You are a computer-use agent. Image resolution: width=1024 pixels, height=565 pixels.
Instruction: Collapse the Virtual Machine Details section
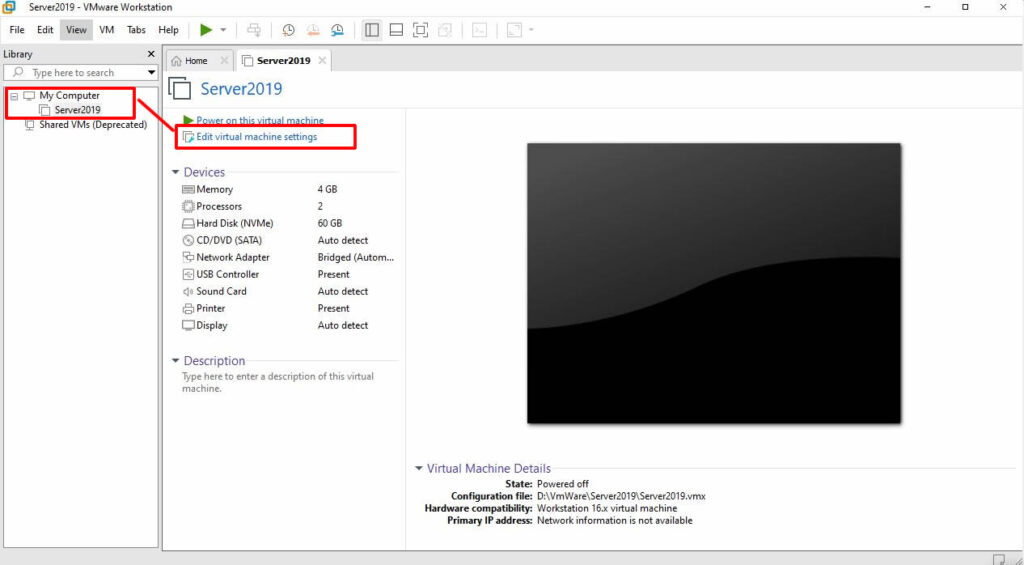(x=419, y=468)
